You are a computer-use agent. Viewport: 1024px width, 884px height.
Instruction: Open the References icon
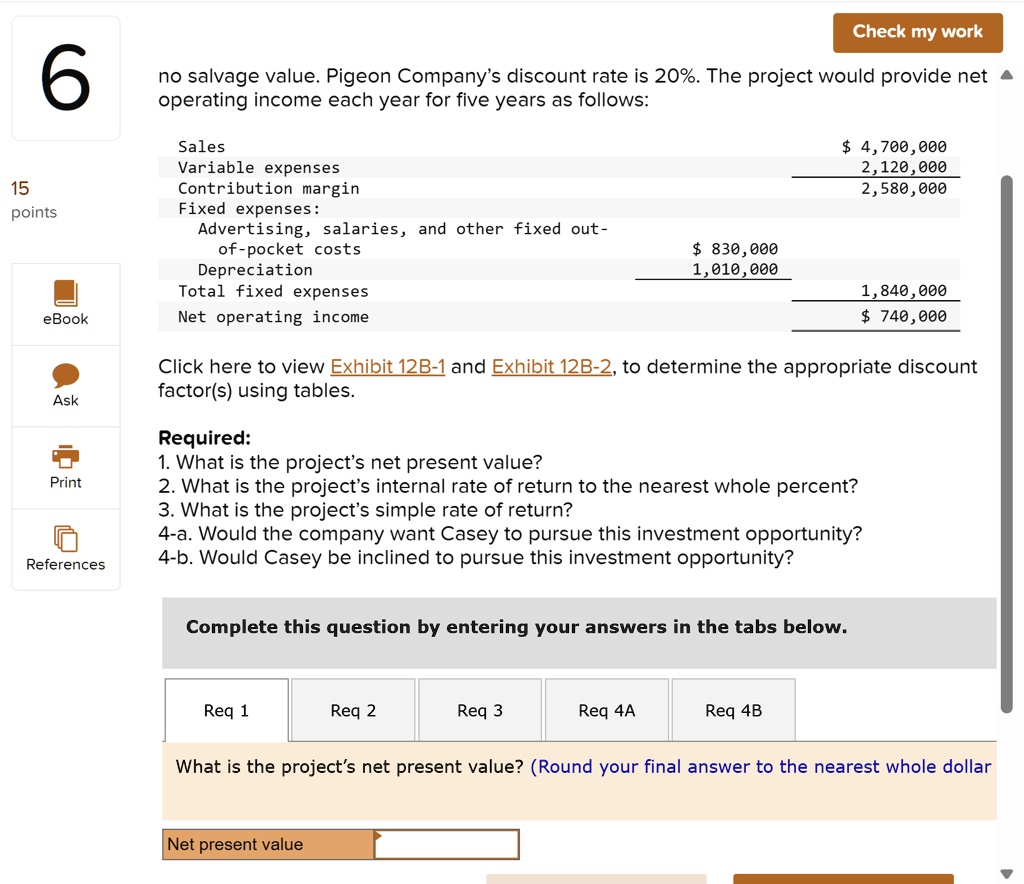click(x=65, y=539)
